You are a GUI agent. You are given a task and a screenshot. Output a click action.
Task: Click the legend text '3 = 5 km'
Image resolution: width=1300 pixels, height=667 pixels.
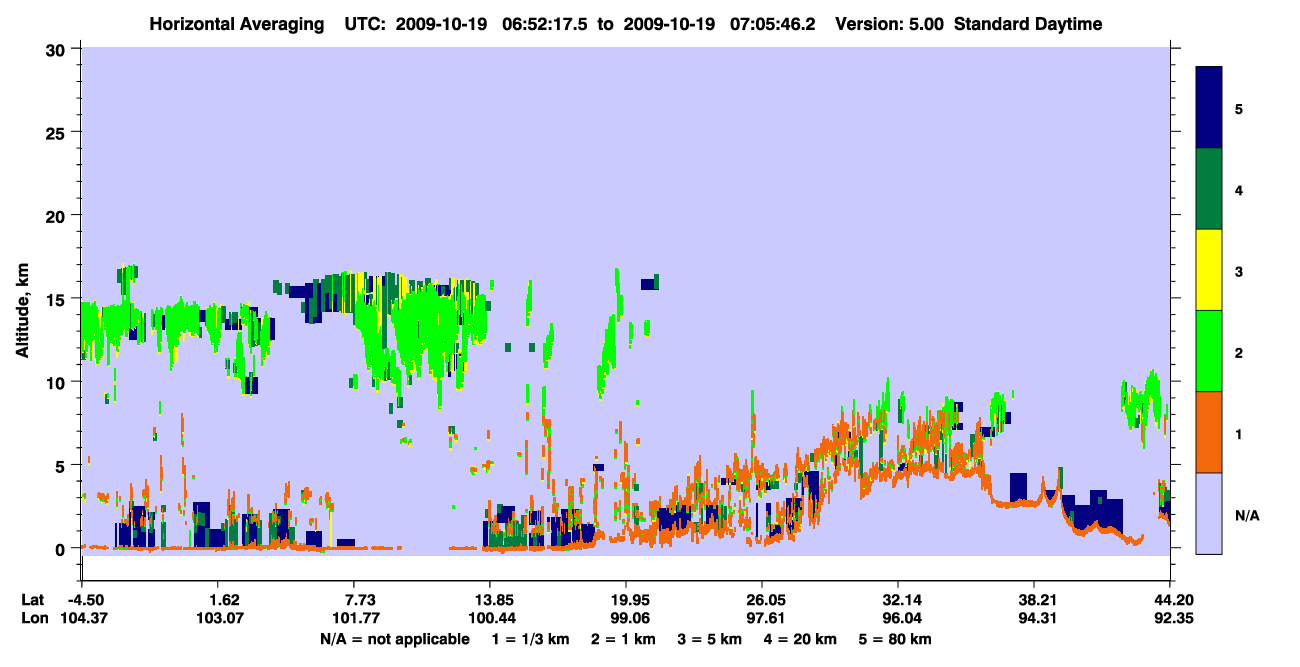pos(709,639)
